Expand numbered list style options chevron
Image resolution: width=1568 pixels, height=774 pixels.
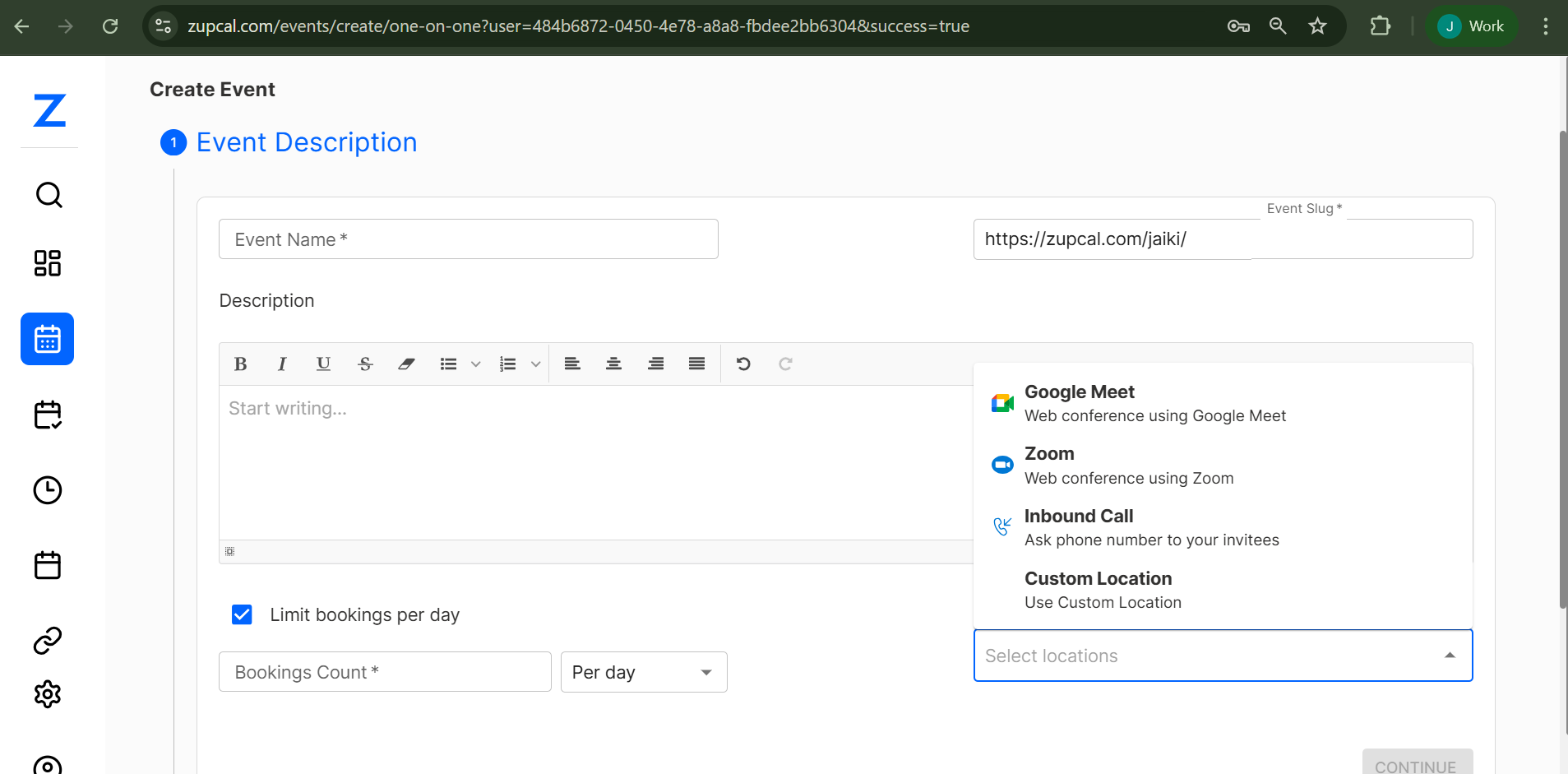click(535, 364)
